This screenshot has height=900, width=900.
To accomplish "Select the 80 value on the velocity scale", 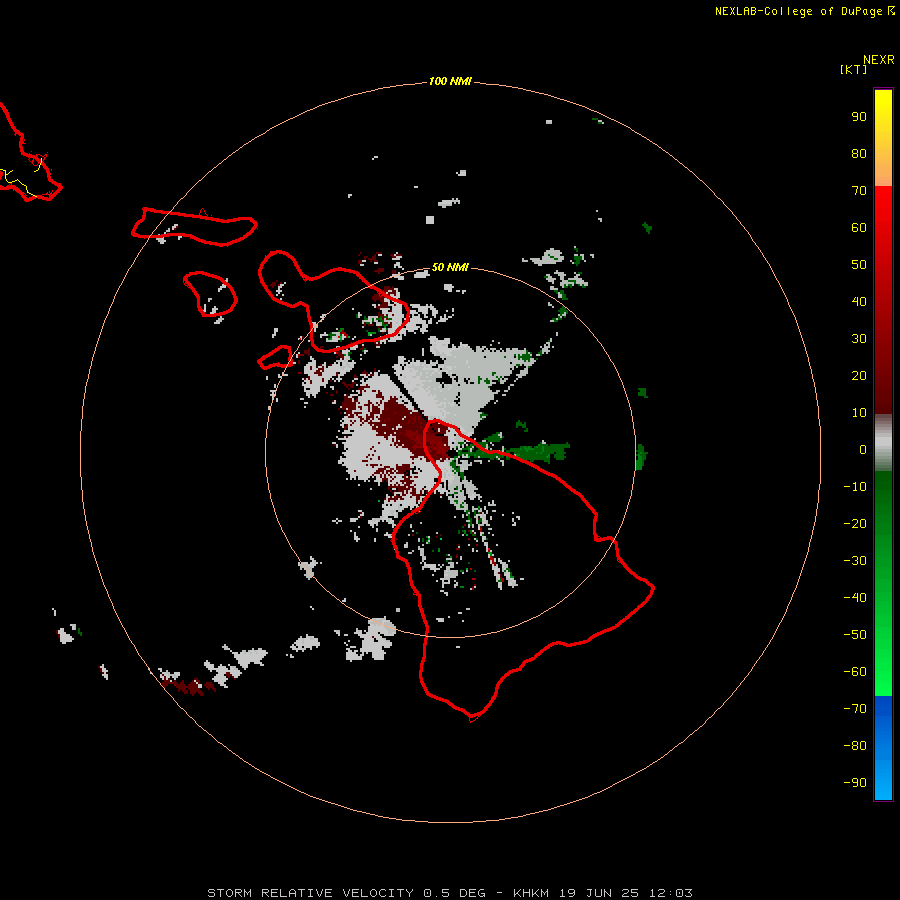I will pos(859,154).
